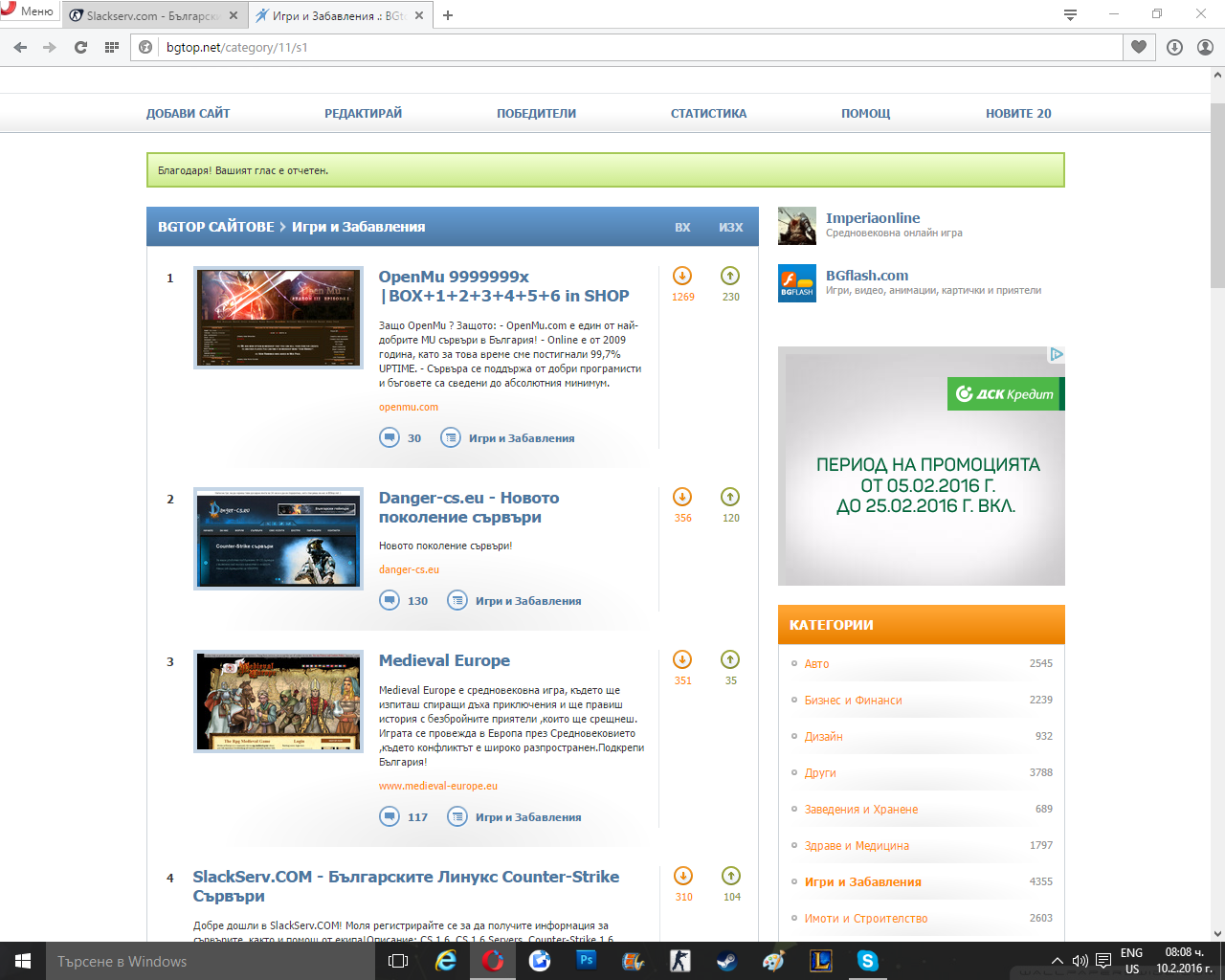
Task: Click the incoming-hits arrow icon for Danger-cs.eu
Action: click(x=682, y=497)
